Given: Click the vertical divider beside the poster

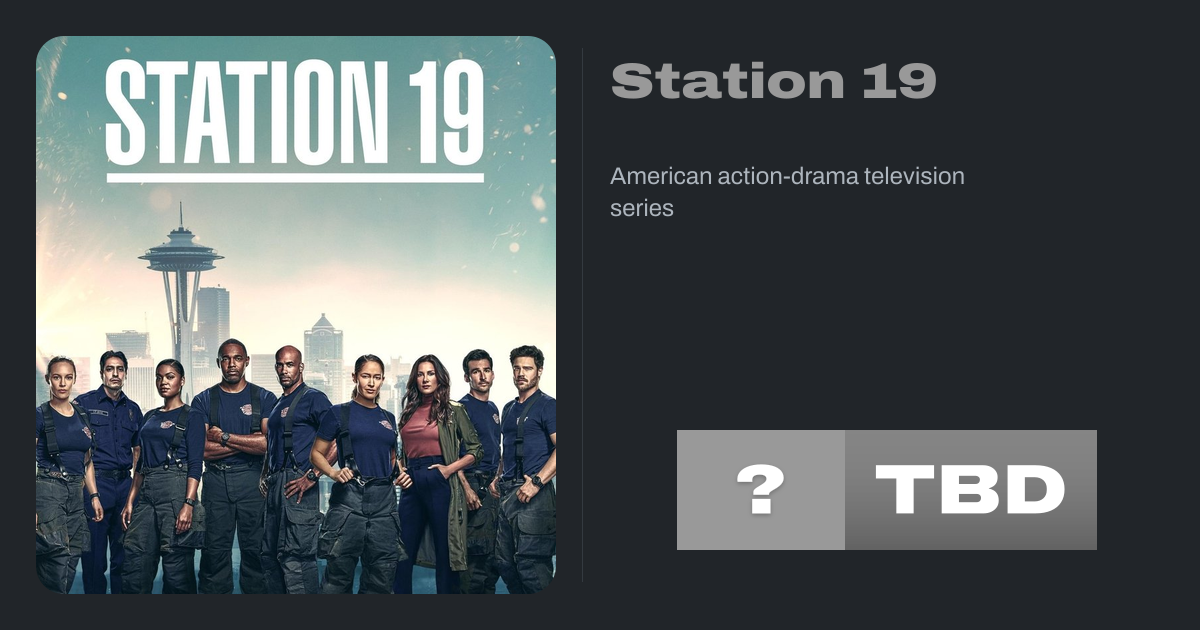Looking at the screenshot, I should tap(583, 315).
